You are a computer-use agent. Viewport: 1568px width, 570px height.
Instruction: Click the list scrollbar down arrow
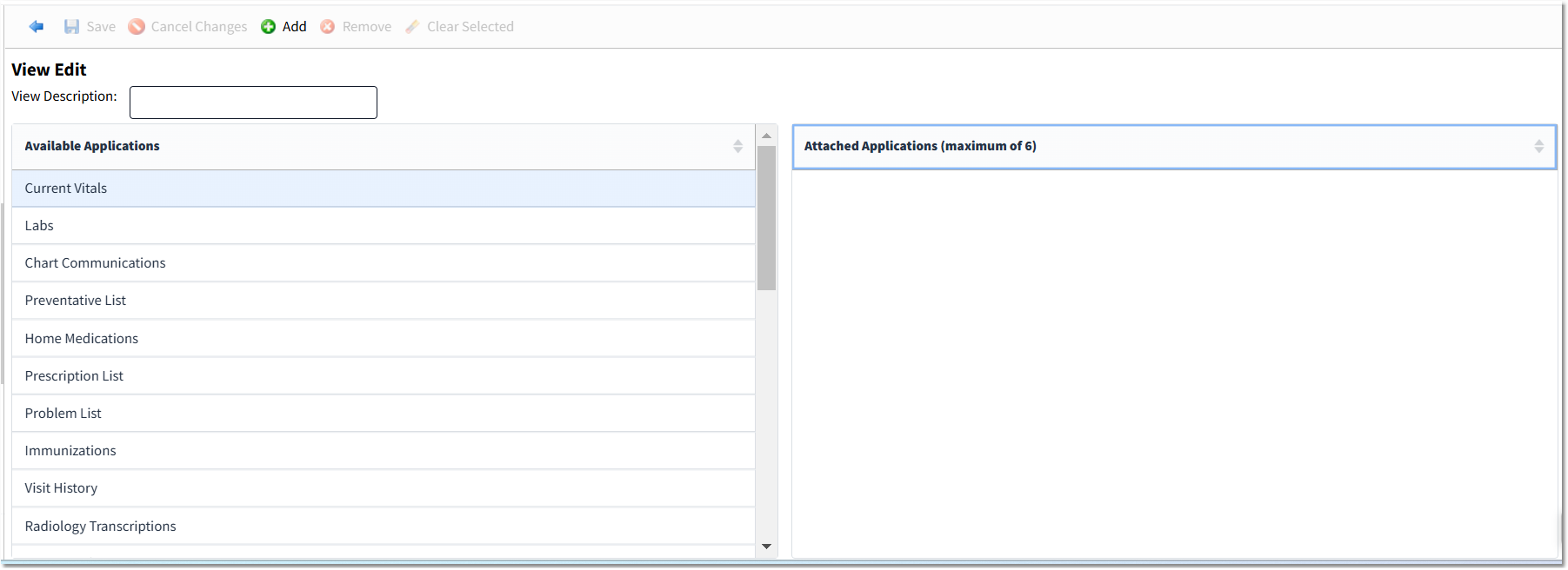[x=766, y=547]
